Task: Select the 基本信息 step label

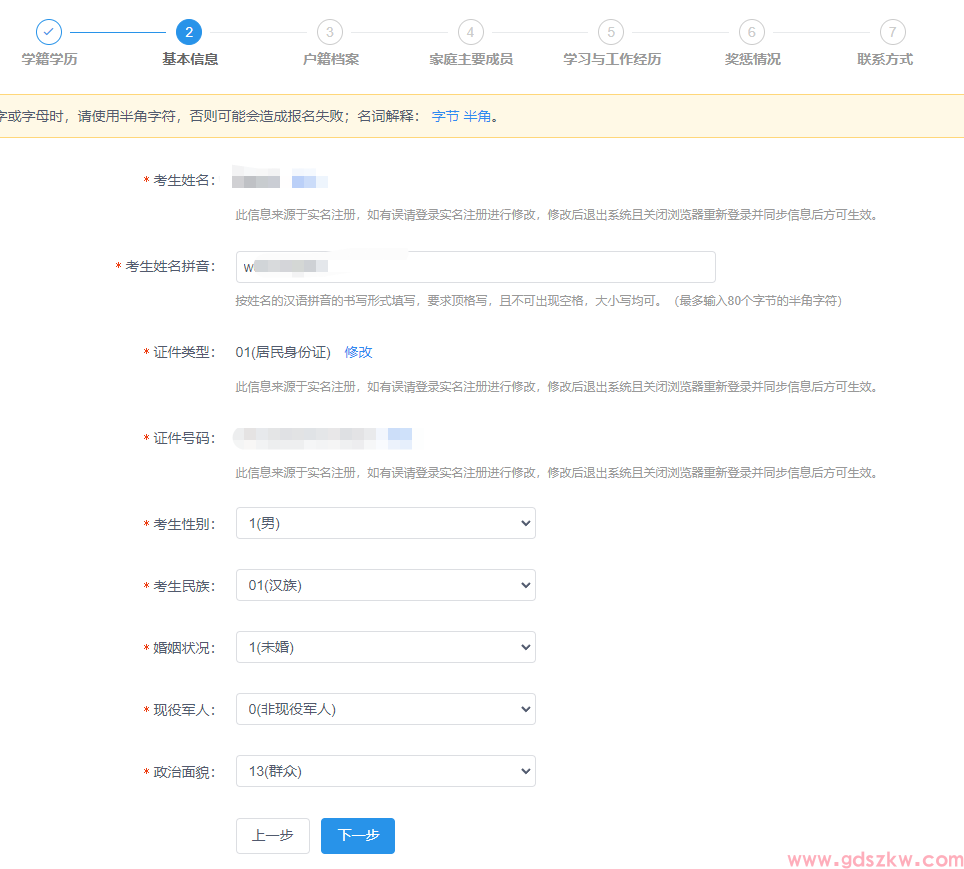Action: pyautogui.click(x=190, y=59)
